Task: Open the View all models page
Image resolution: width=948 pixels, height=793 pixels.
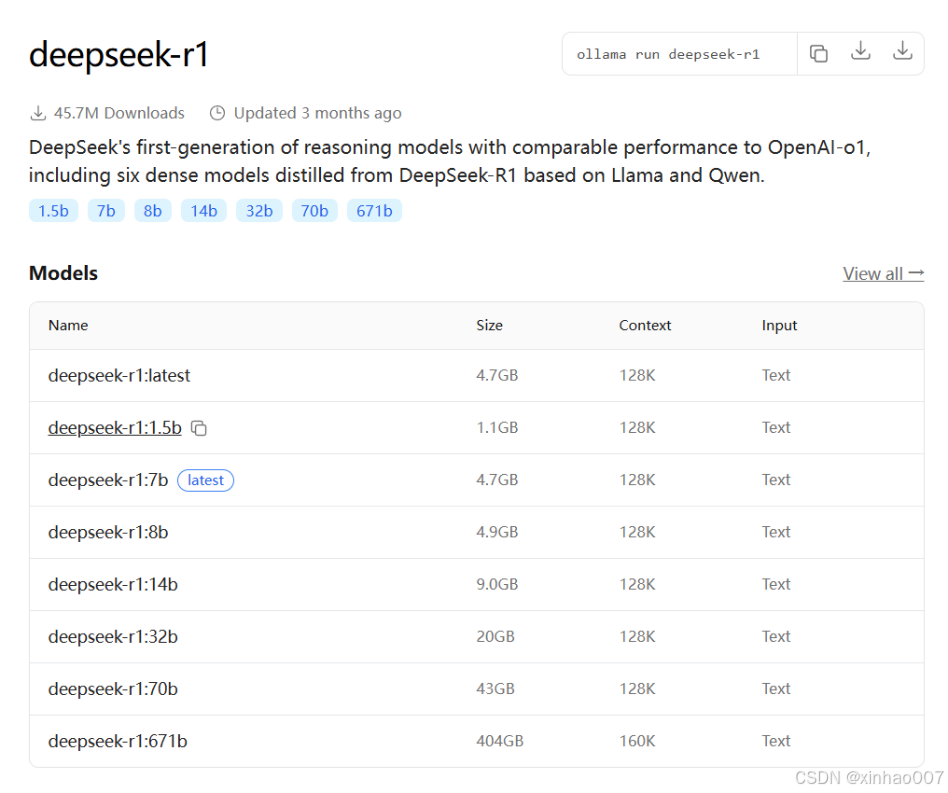Action: click(x=883, y=273)
